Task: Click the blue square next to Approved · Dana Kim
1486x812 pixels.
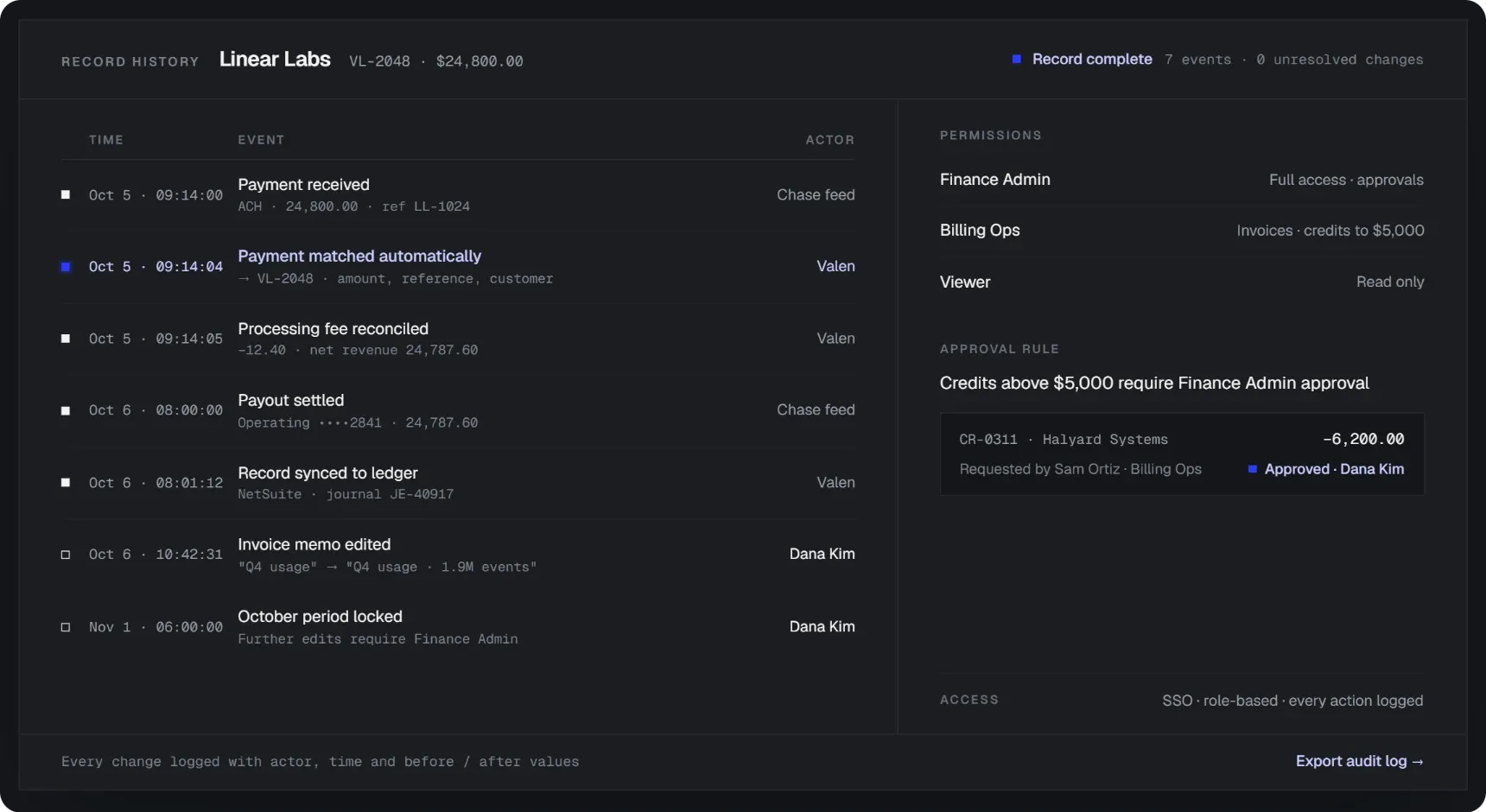Action: point(1252,469)
